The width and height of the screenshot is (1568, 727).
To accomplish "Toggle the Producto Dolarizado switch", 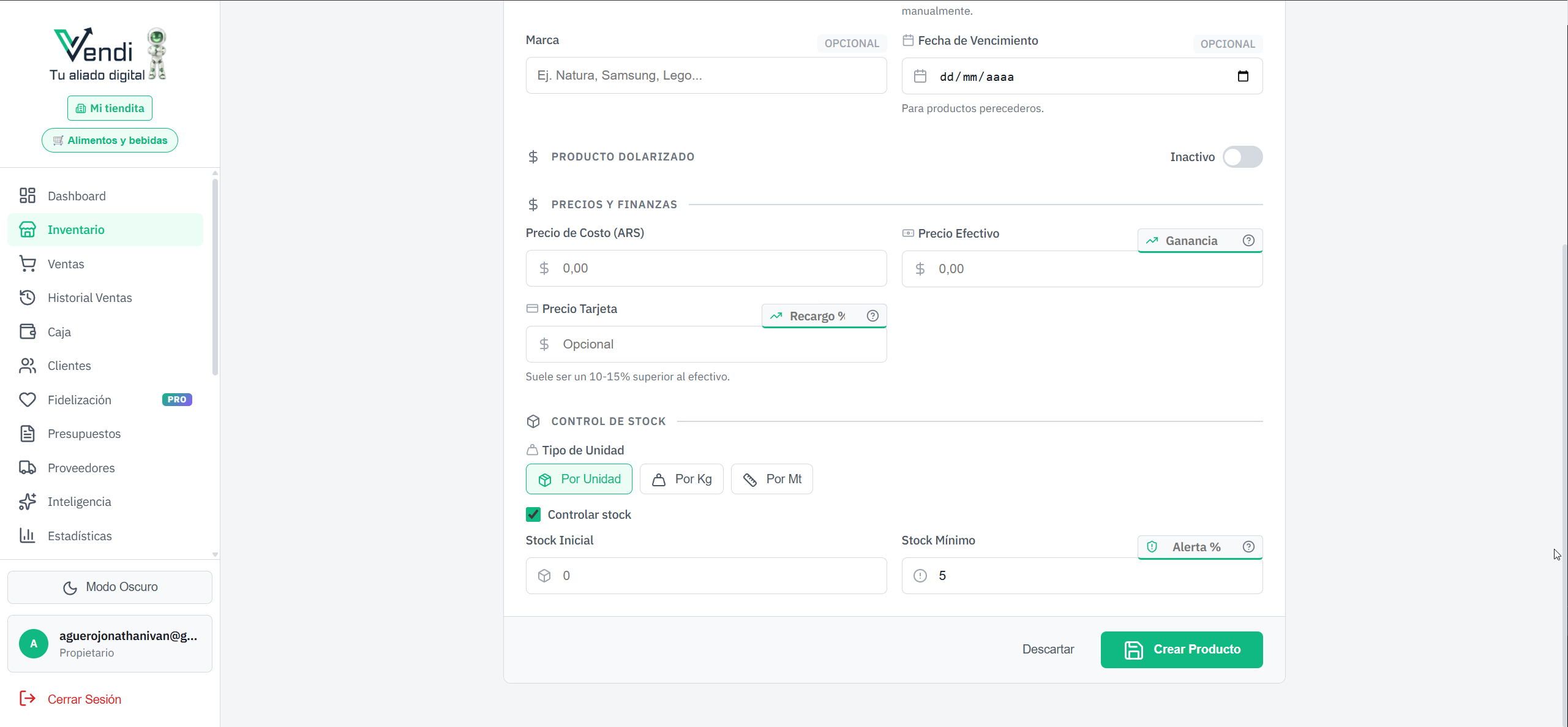I will (x=1242, y=157).
